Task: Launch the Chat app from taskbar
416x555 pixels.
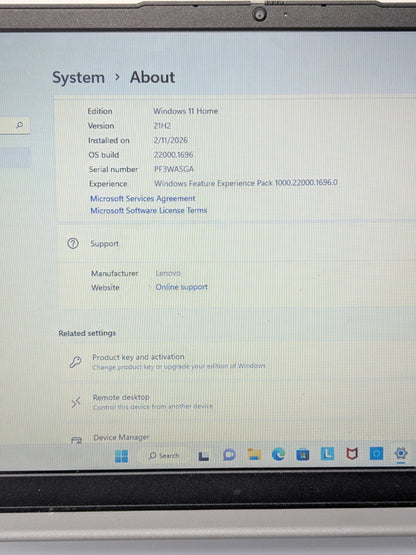Action: (x=229, y=454)
